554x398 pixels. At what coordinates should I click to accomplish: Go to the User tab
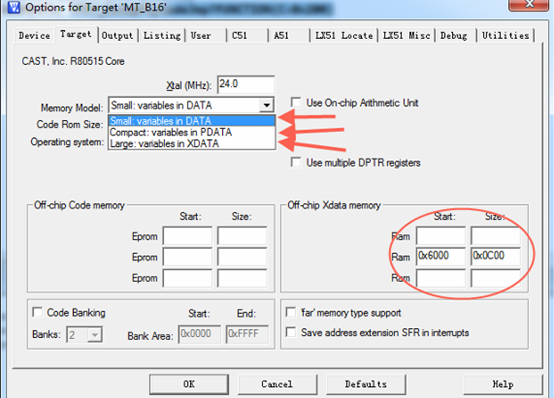pos(201,36)
